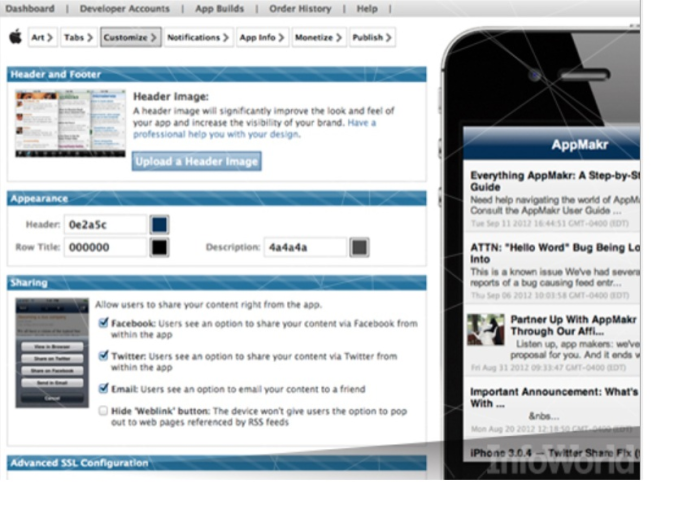
Task: Open 'Partner Up With AppMakr' preview item
Action: click(x=552, y=342)
